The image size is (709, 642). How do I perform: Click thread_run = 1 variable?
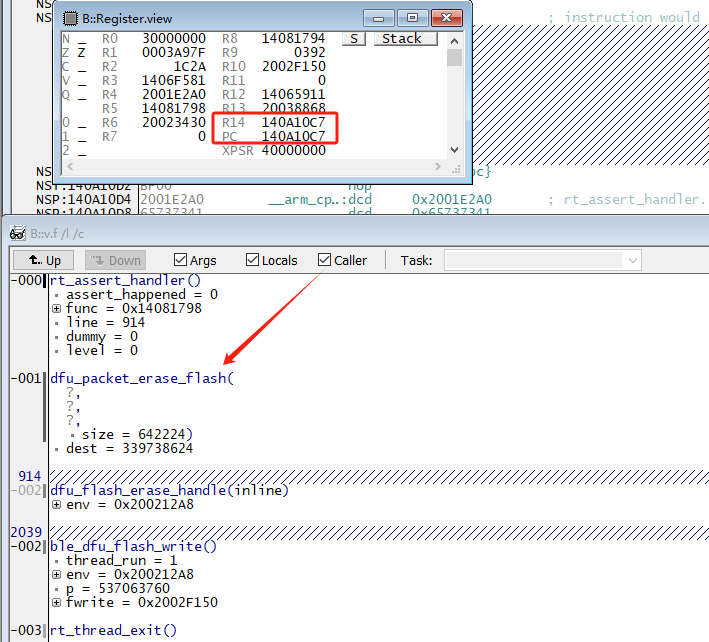pyautogui.click(x=121, y=561)
